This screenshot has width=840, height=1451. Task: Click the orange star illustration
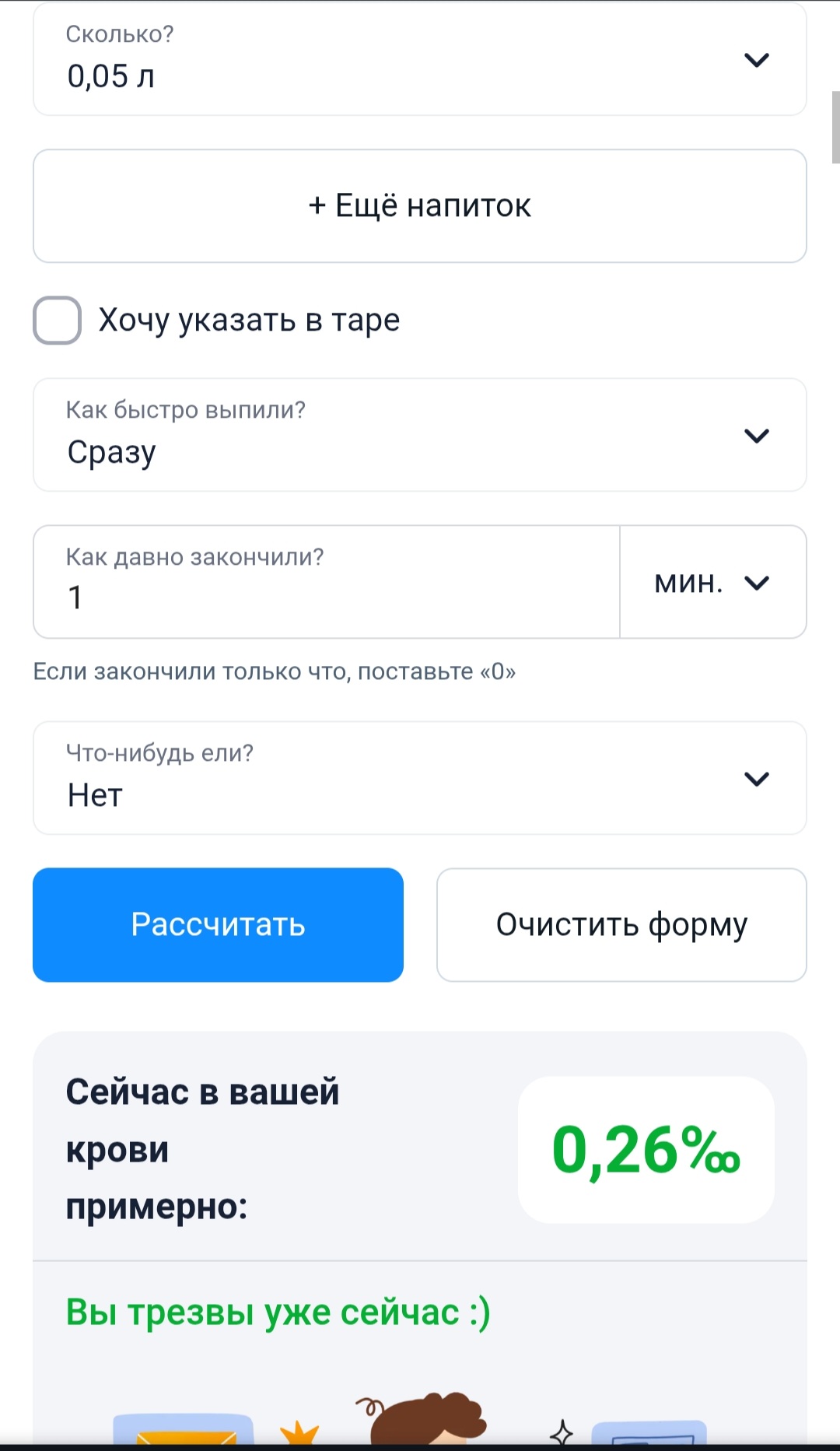point(300,1433)
